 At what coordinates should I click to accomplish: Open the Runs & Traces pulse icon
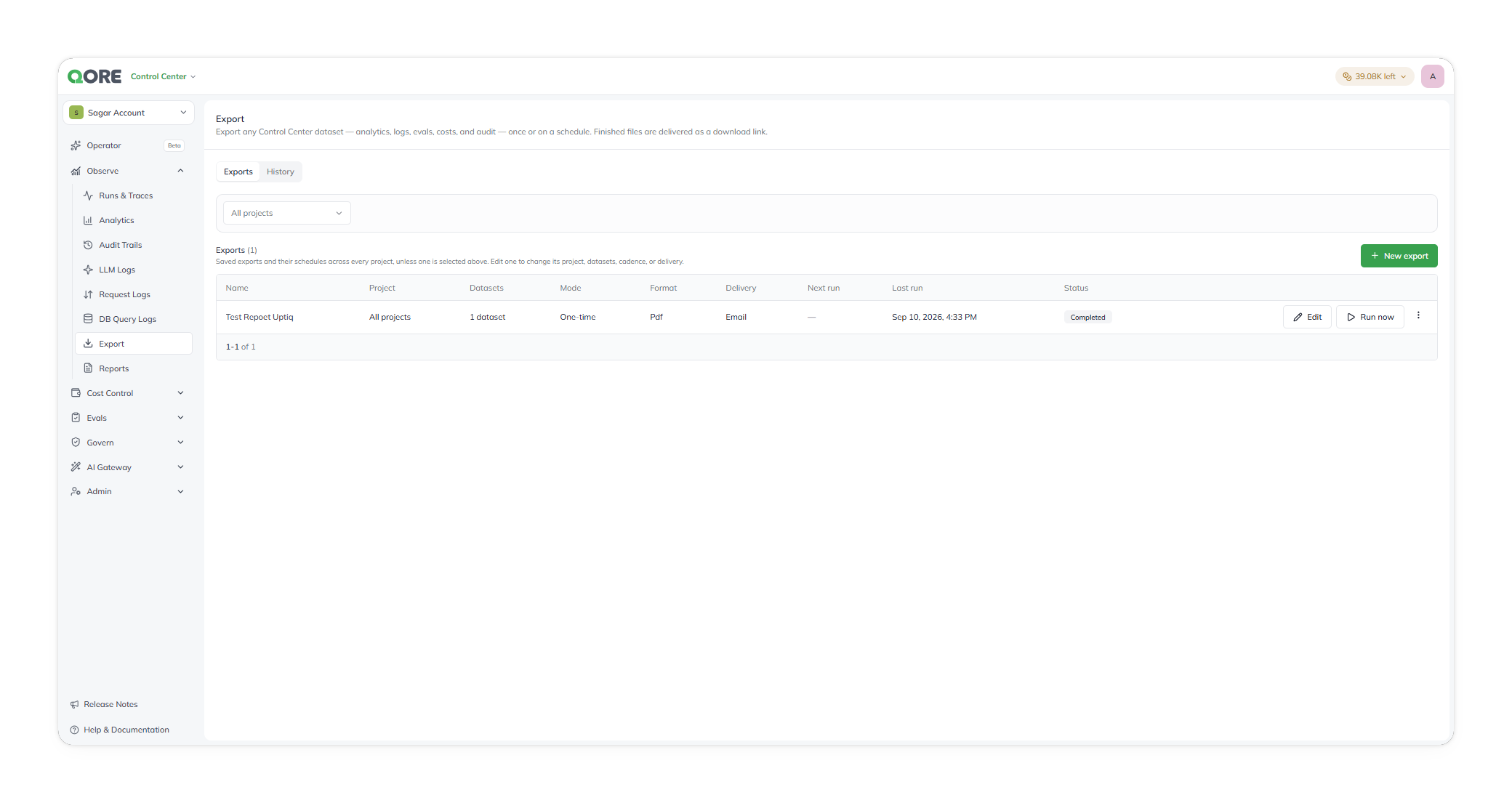88,195
